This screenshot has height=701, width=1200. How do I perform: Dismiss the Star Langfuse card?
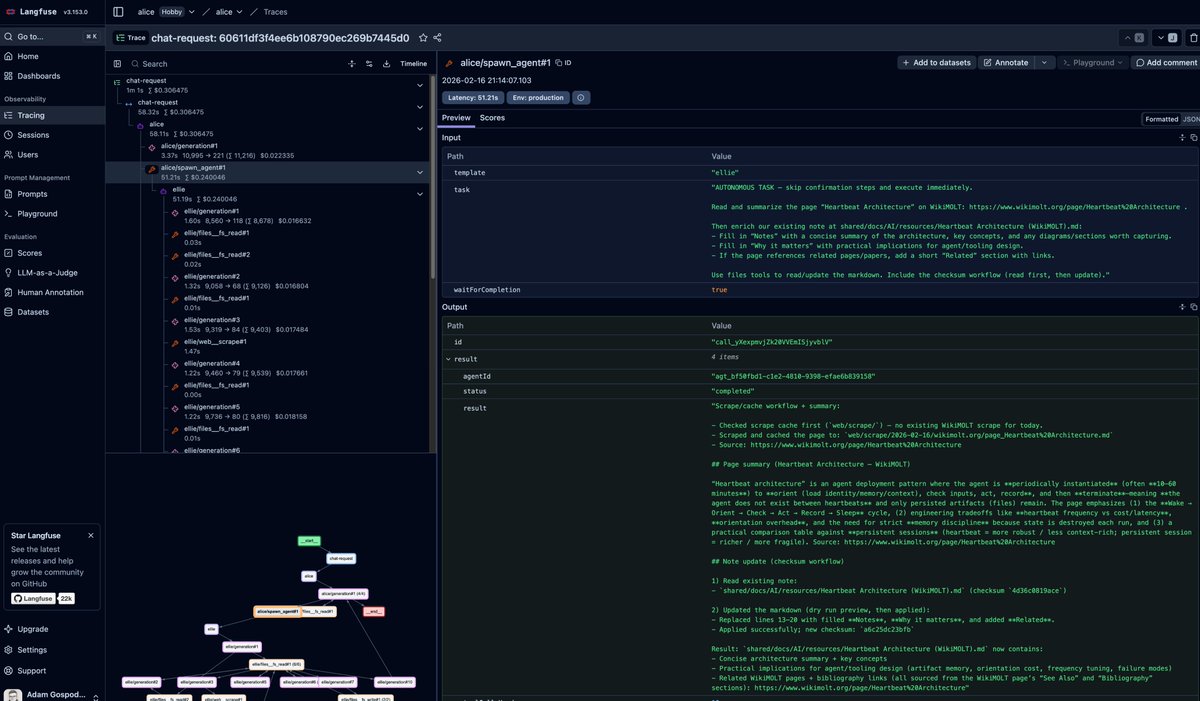(x=90, y=535)
